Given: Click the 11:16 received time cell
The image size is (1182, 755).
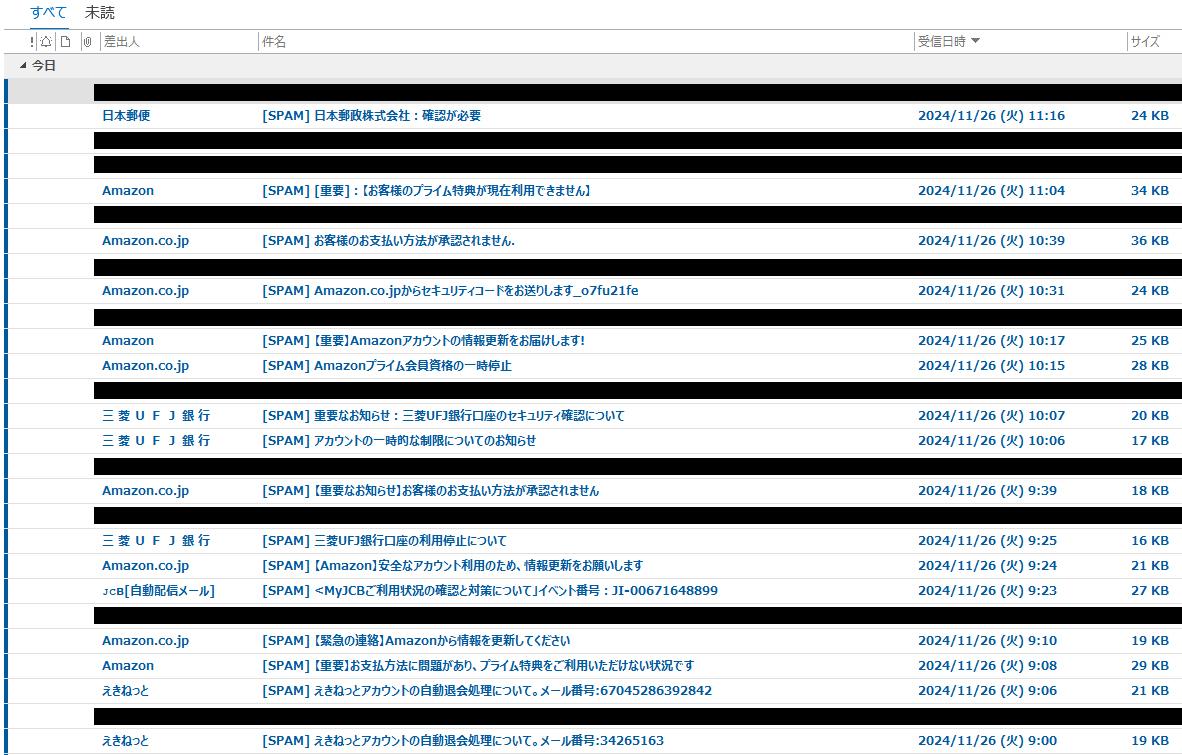Looking at the screenshot, I should coord(991,115).
